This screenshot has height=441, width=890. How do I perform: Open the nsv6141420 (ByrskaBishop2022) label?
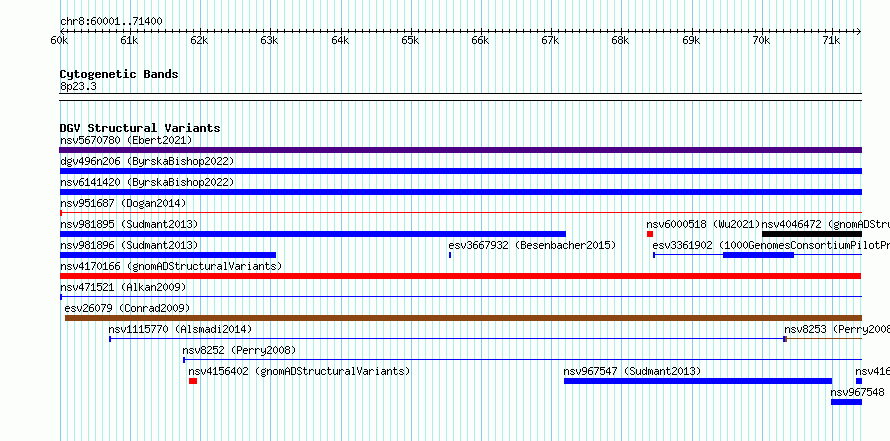tap(147, 182)
